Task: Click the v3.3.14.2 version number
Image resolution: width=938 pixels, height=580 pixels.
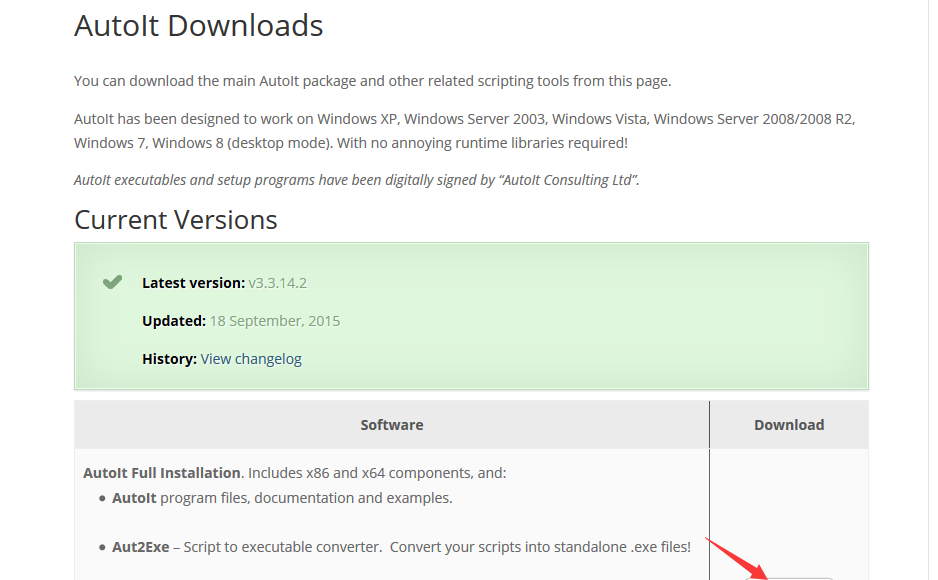Action: point(278,283)
